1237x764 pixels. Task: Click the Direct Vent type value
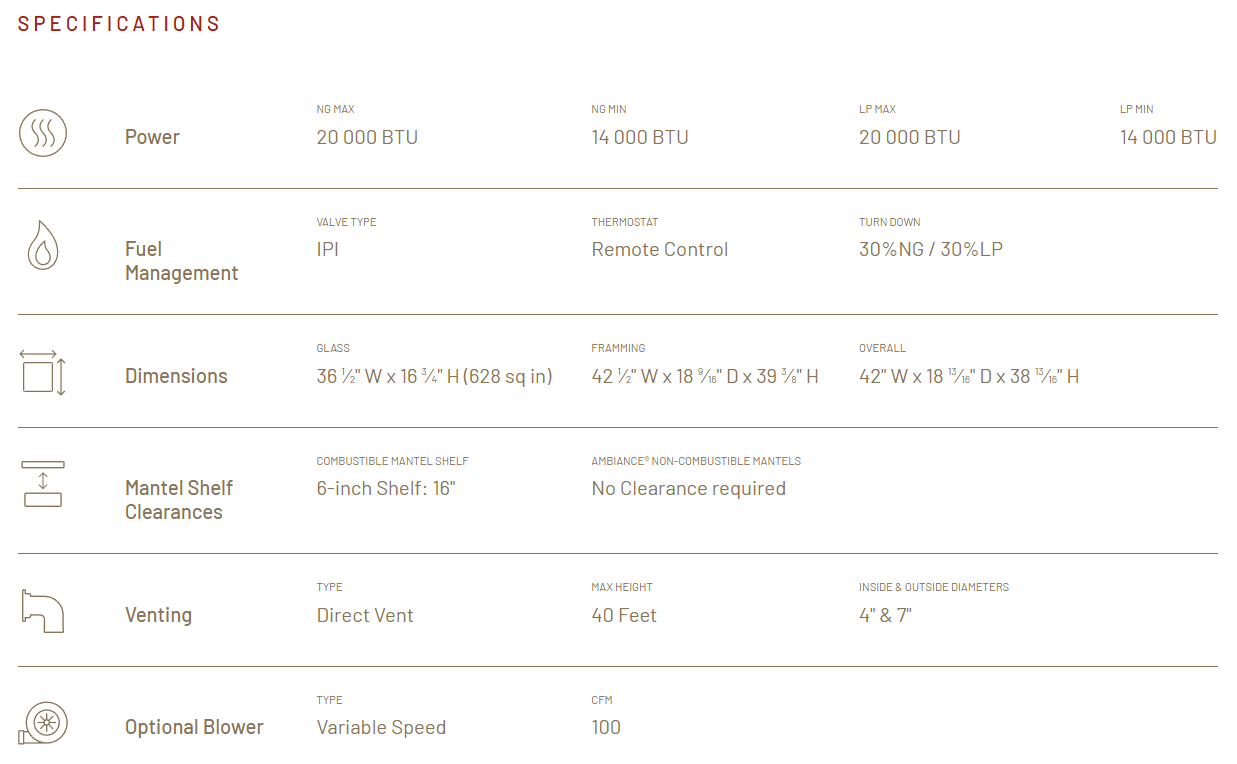365,616
